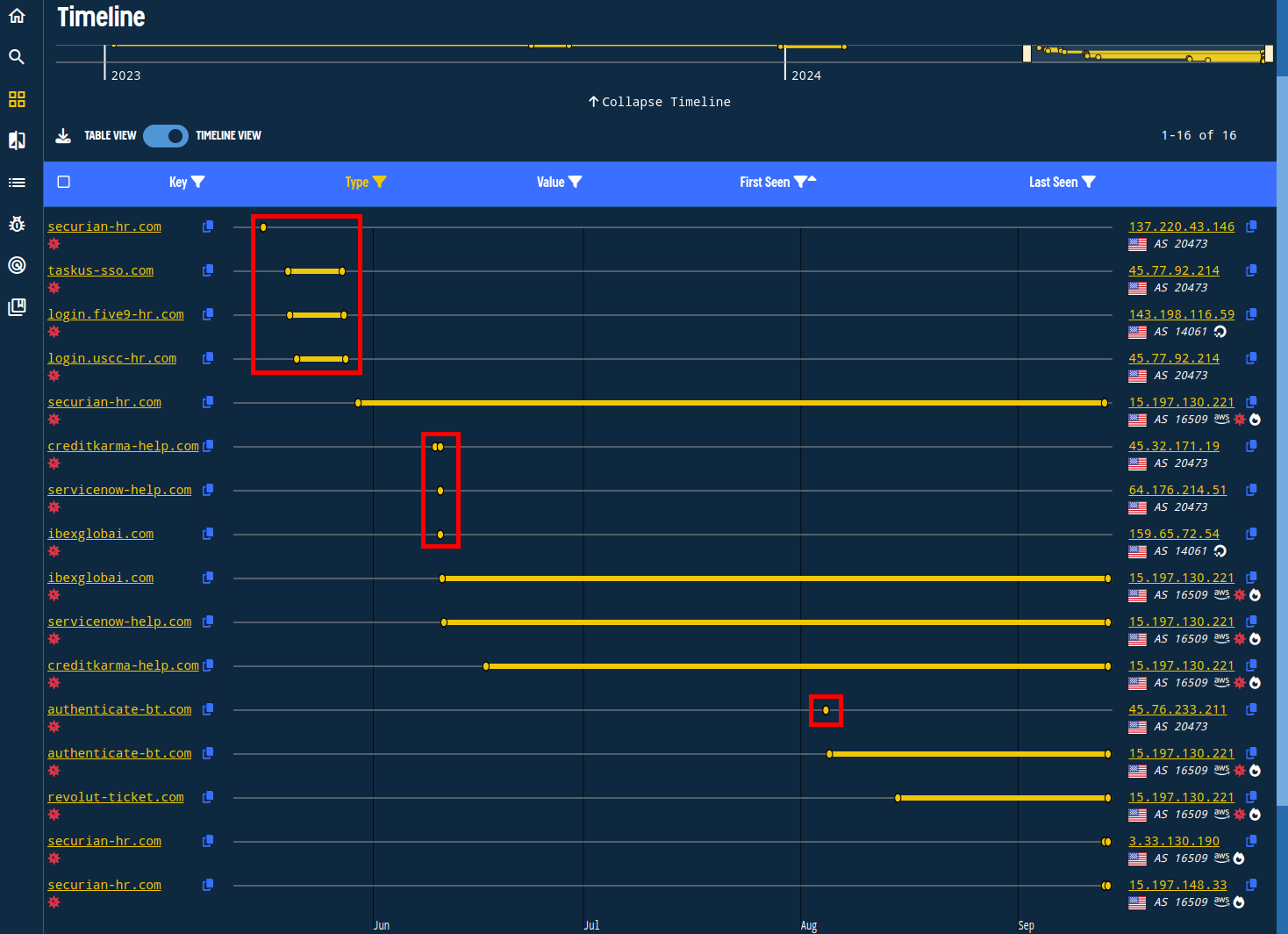Copy IP value 64.176.214.51
Viewport: 1288px width, 934px height.
pyautogui.click(x=1251, y=490)
